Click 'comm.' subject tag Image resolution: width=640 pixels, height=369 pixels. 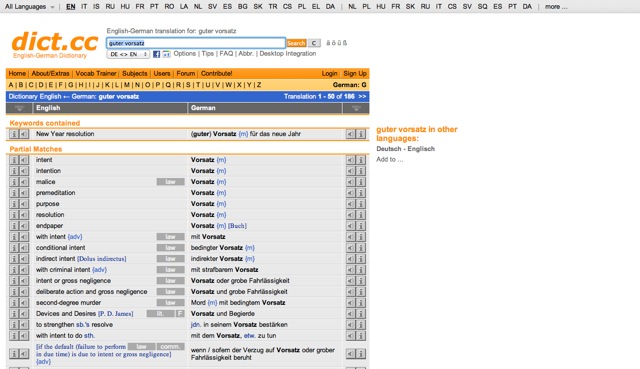tap(170, 347)
